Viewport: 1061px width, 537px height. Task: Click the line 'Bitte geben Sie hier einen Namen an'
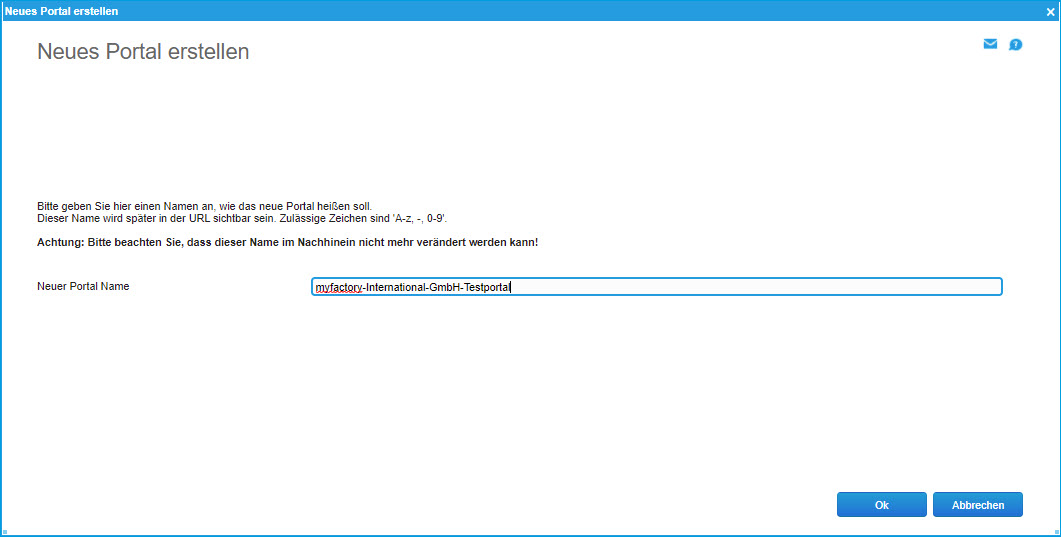[204, 206]
